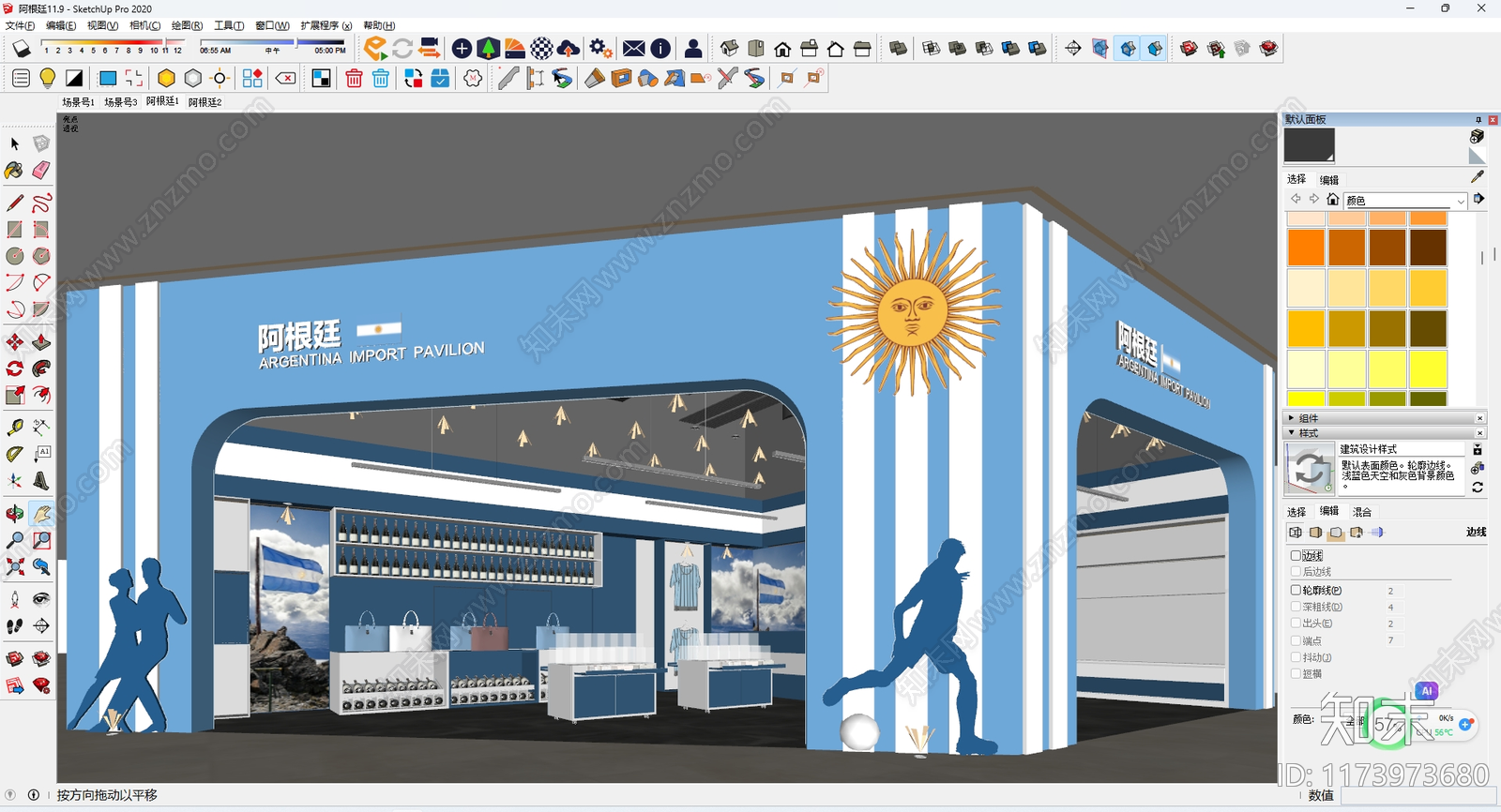Viewport: 1501px width, 812px height.
Task: Open Background settings in style edit
Action: pyautogui.click(x=1336, y=533)
